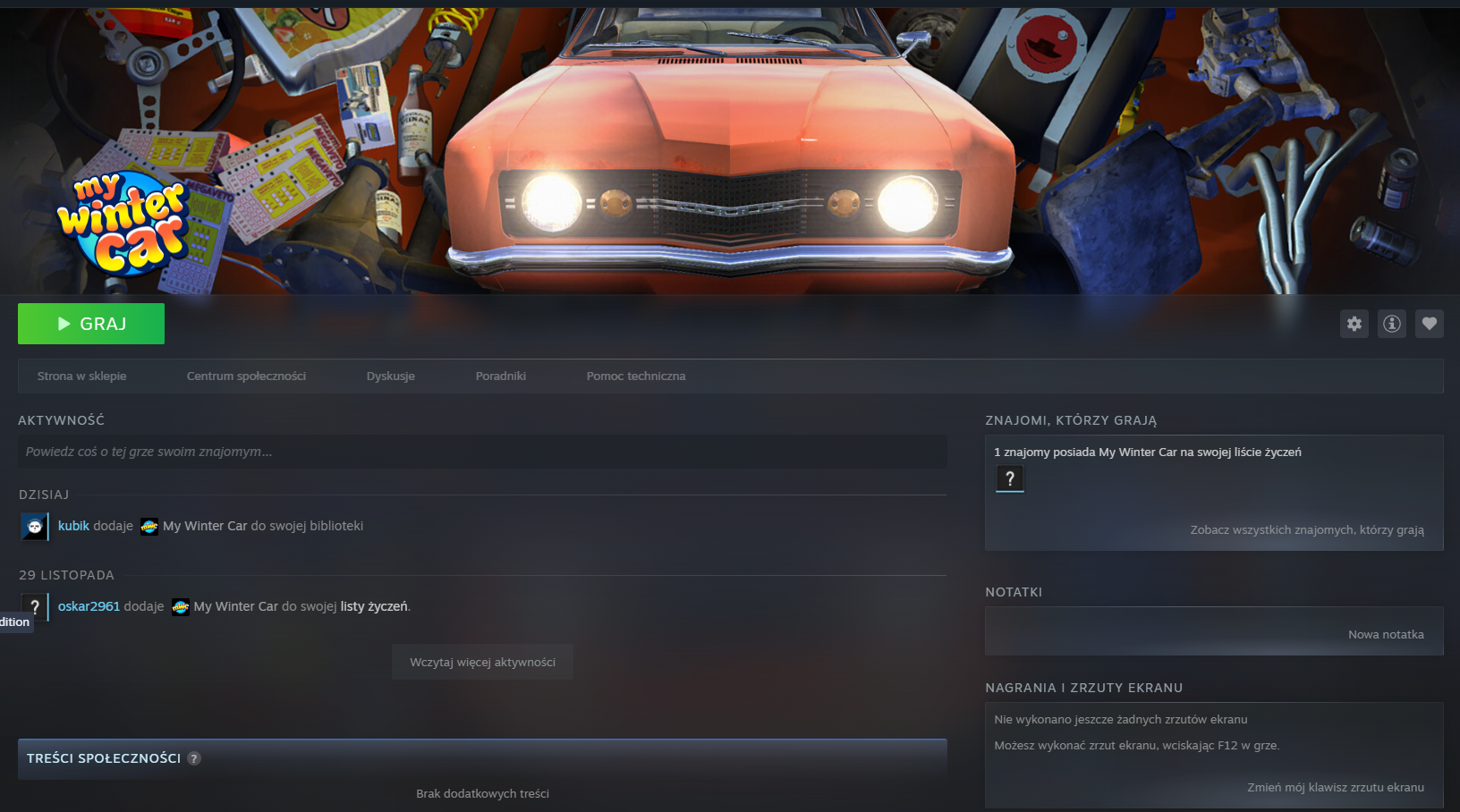Click the activity status input field
Viewport: 1460px width, 812px height.
pyautogui.click(x=481, y=452)
